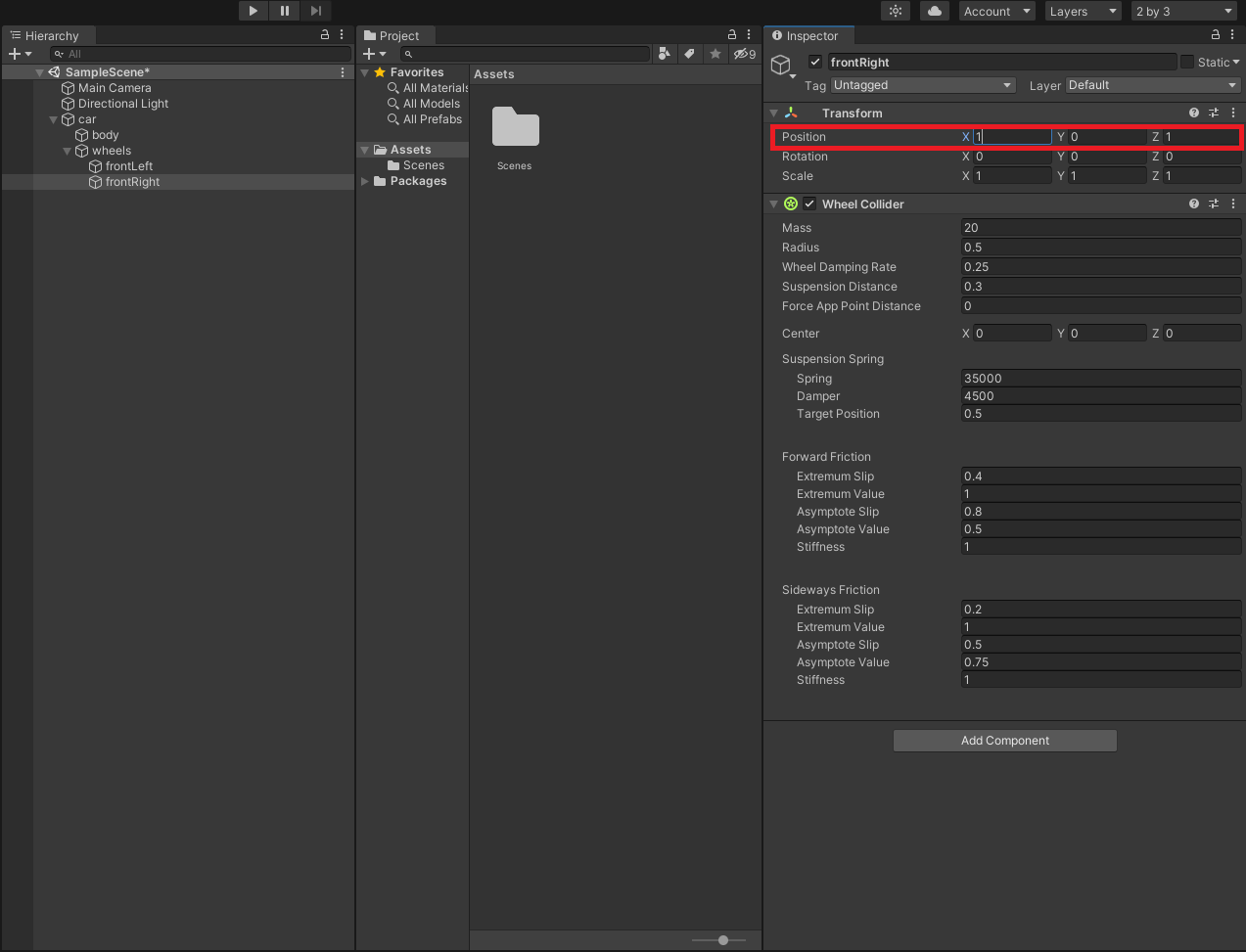Toggle Hierarchy panel lock icon
Viewport: 1246px width, 952px height.
[325, 34]
